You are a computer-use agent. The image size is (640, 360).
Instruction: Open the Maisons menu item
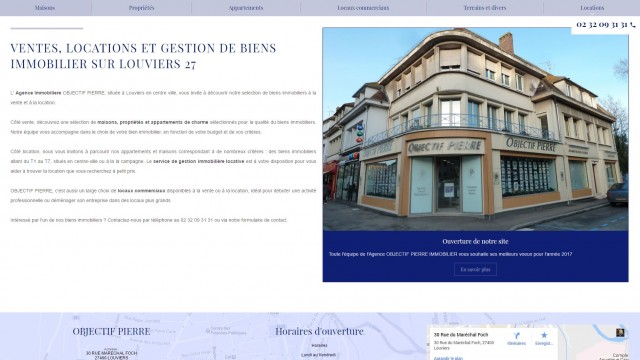click(44, 8)
